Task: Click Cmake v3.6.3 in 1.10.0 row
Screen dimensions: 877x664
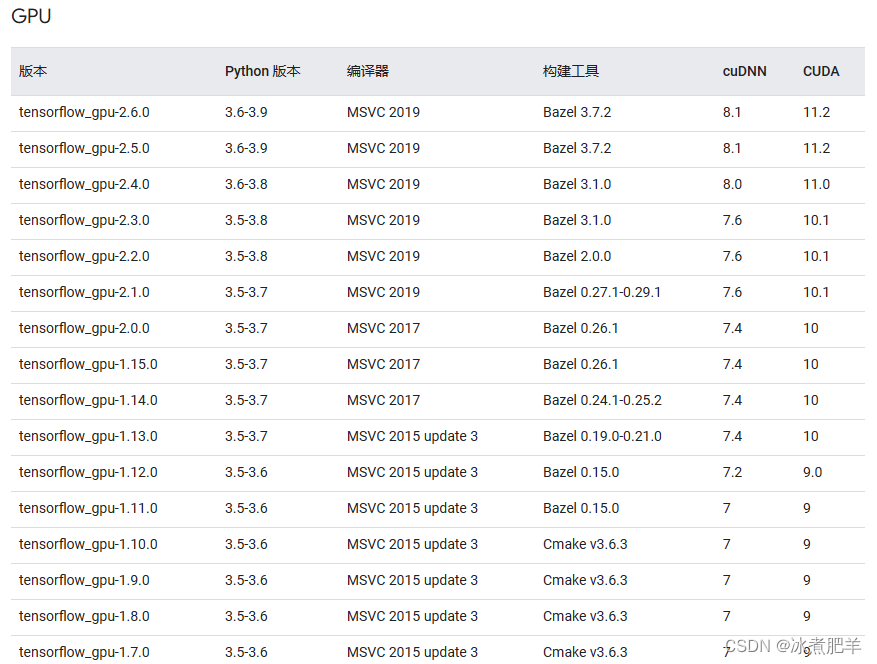Action: point(585,544)
